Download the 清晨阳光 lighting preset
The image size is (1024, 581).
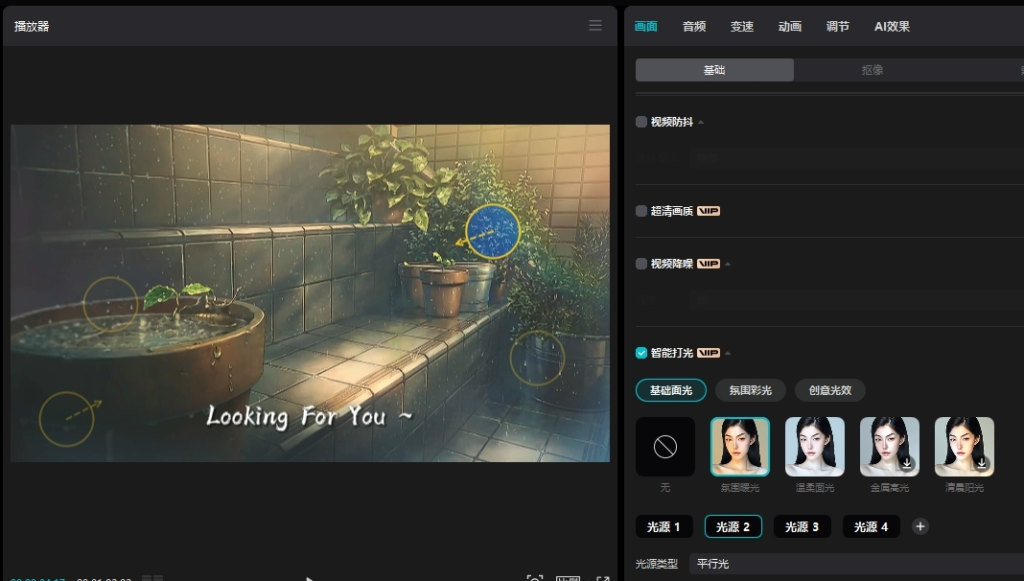coord(981,463)
